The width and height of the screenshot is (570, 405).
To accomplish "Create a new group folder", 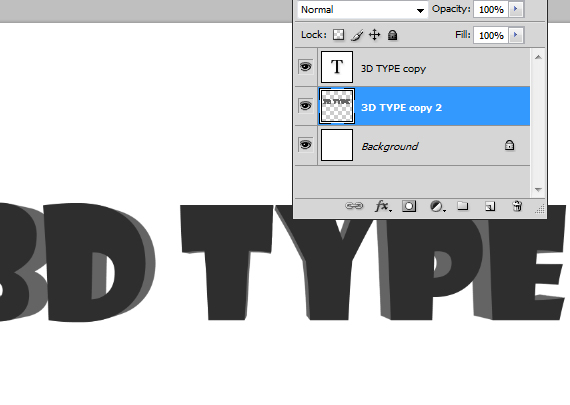I will click(x=462, y=206).
